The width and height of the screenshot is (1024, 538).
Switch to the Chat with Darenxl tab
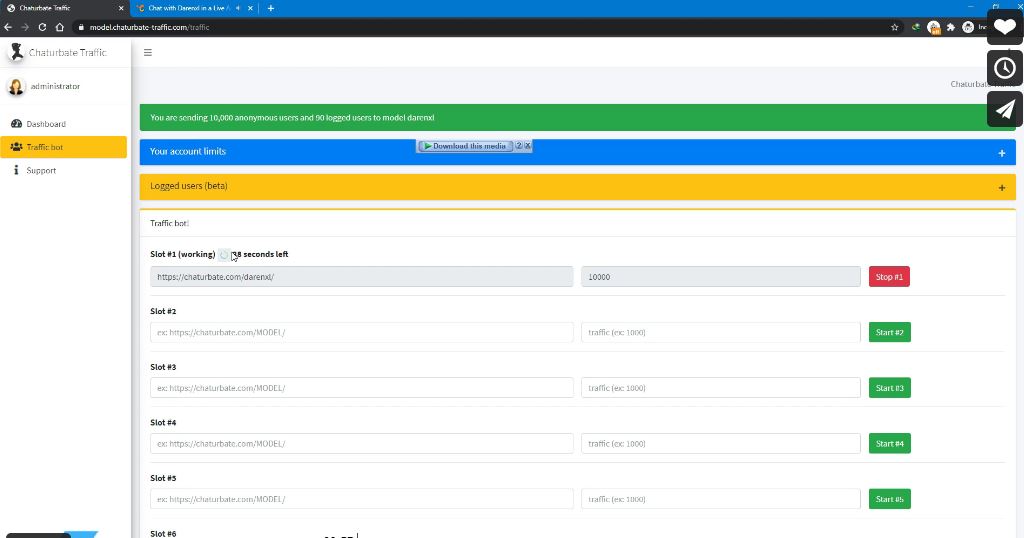(x=190, y=8)
